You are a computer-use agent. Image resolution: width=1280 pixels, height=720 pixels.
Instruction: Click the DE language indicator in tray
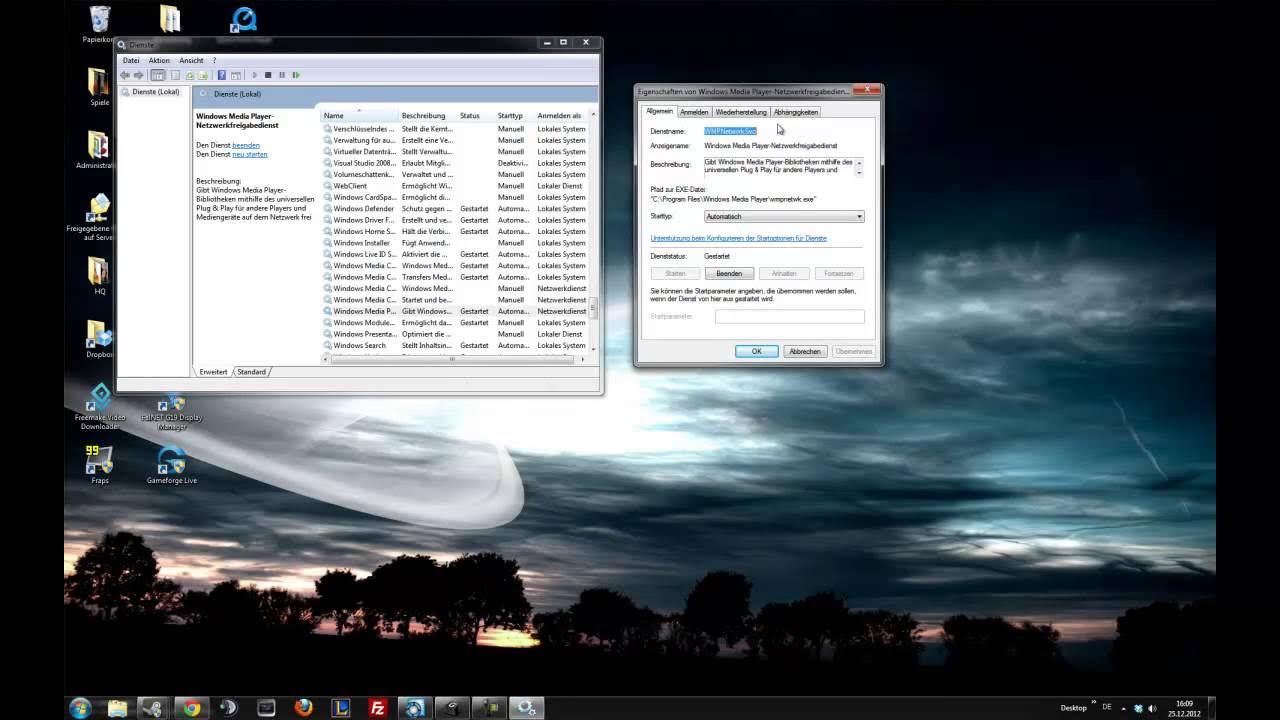click(x=1107, y=707)
